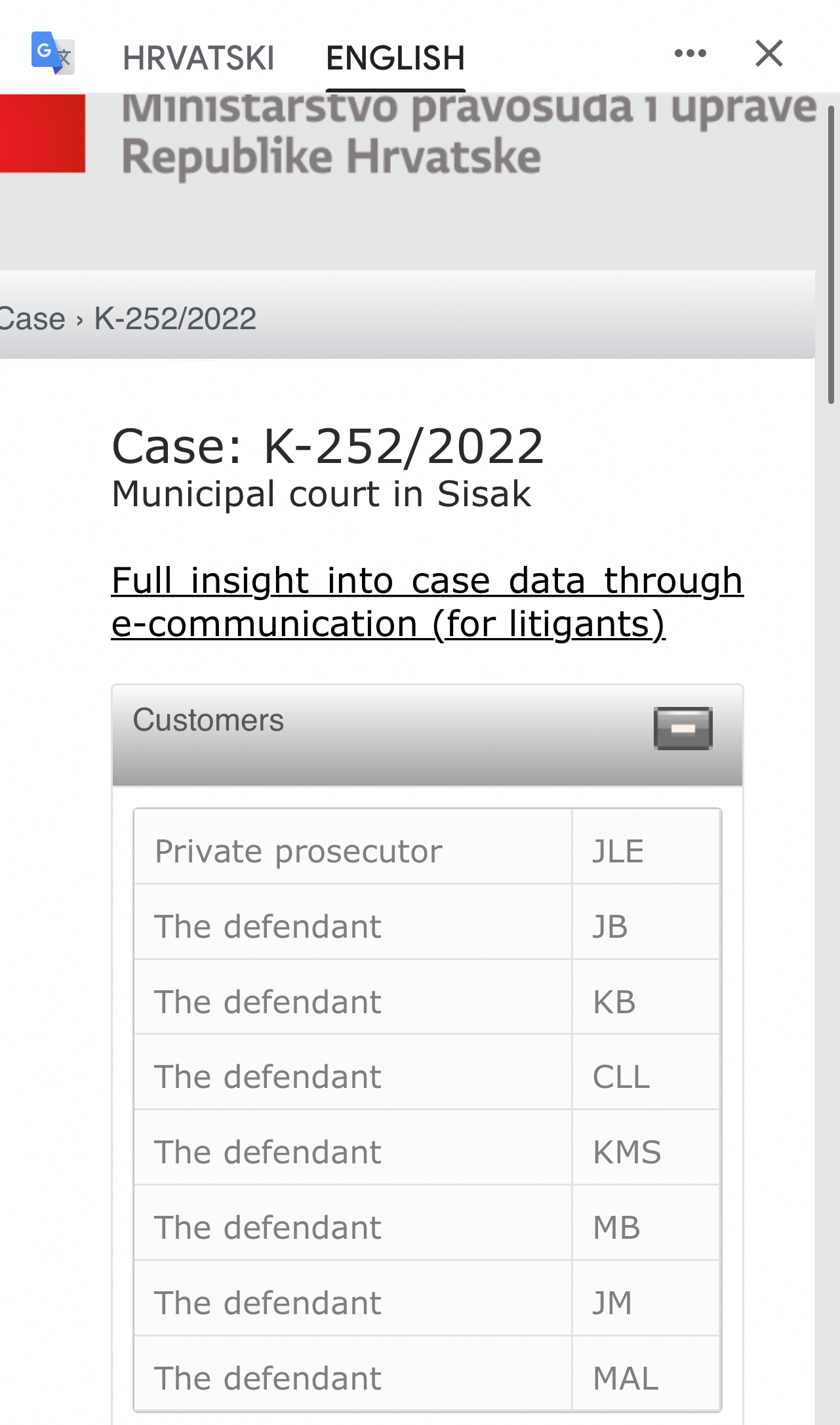The width and height of the screenshot is (840, 1425).
Task: Click defendant initials MAL
Action: click(626, 1378)
